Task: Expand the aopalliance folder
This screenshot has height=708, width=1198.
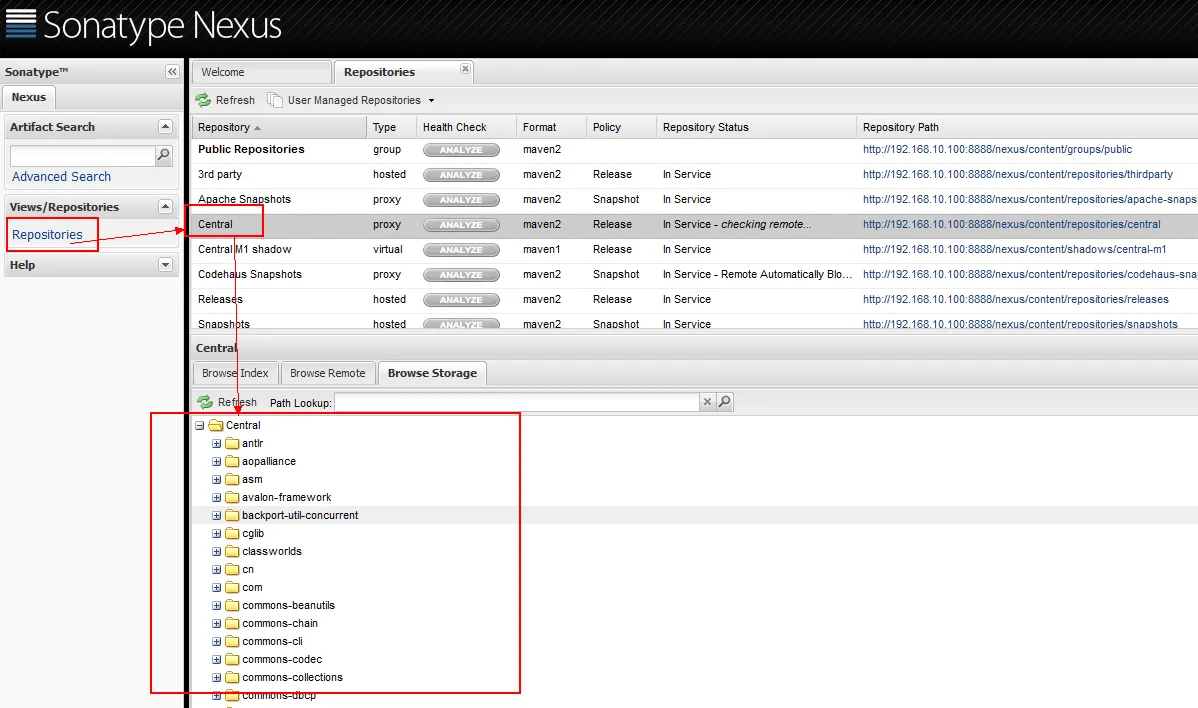Action: 216,461
